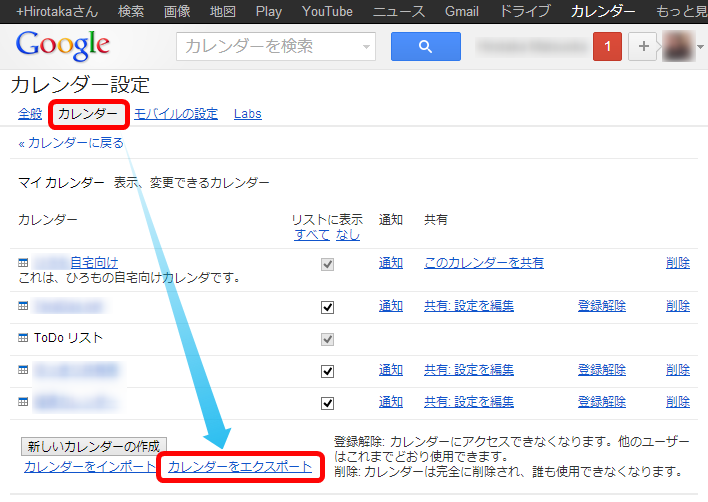708x502 pixels.
Task: Click なし under リストに表示
Action: click(348, 234)
